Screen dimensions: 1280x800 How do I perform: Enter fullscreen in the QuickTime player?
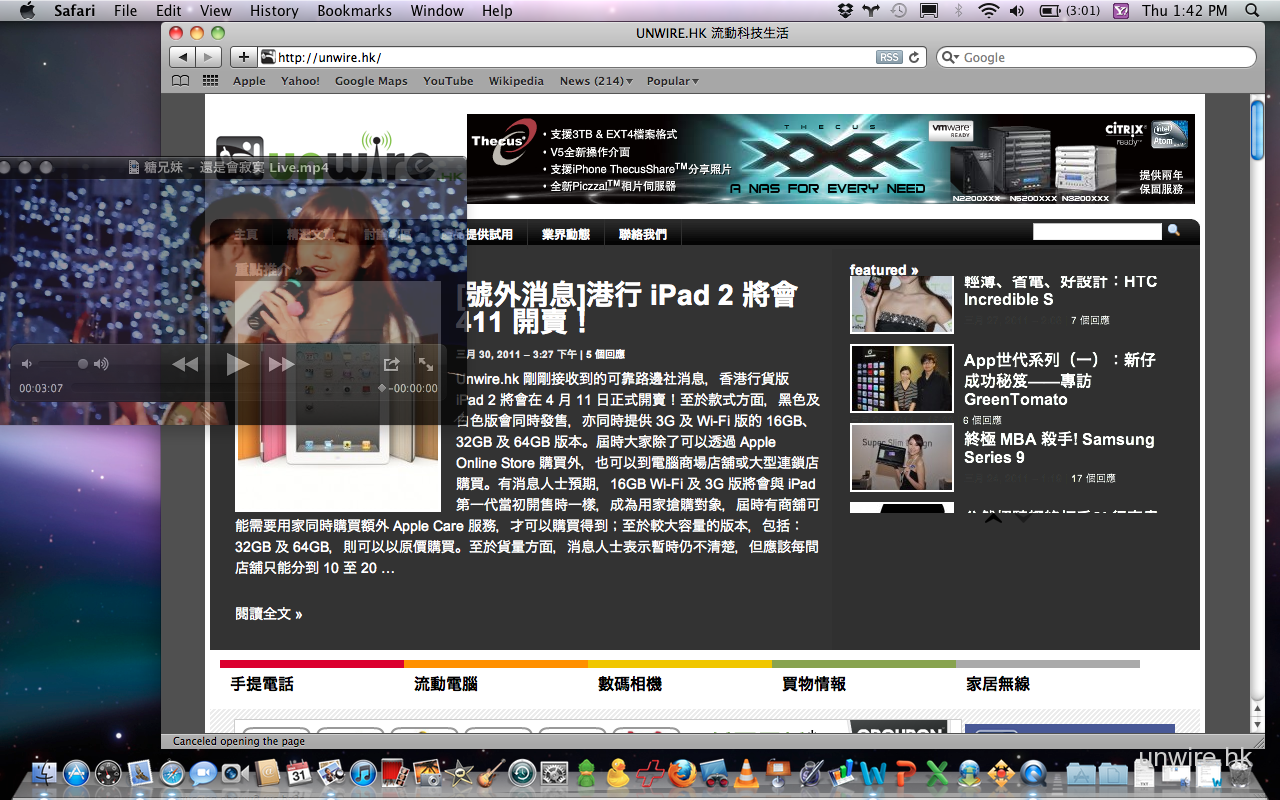[x=426, y=364]
